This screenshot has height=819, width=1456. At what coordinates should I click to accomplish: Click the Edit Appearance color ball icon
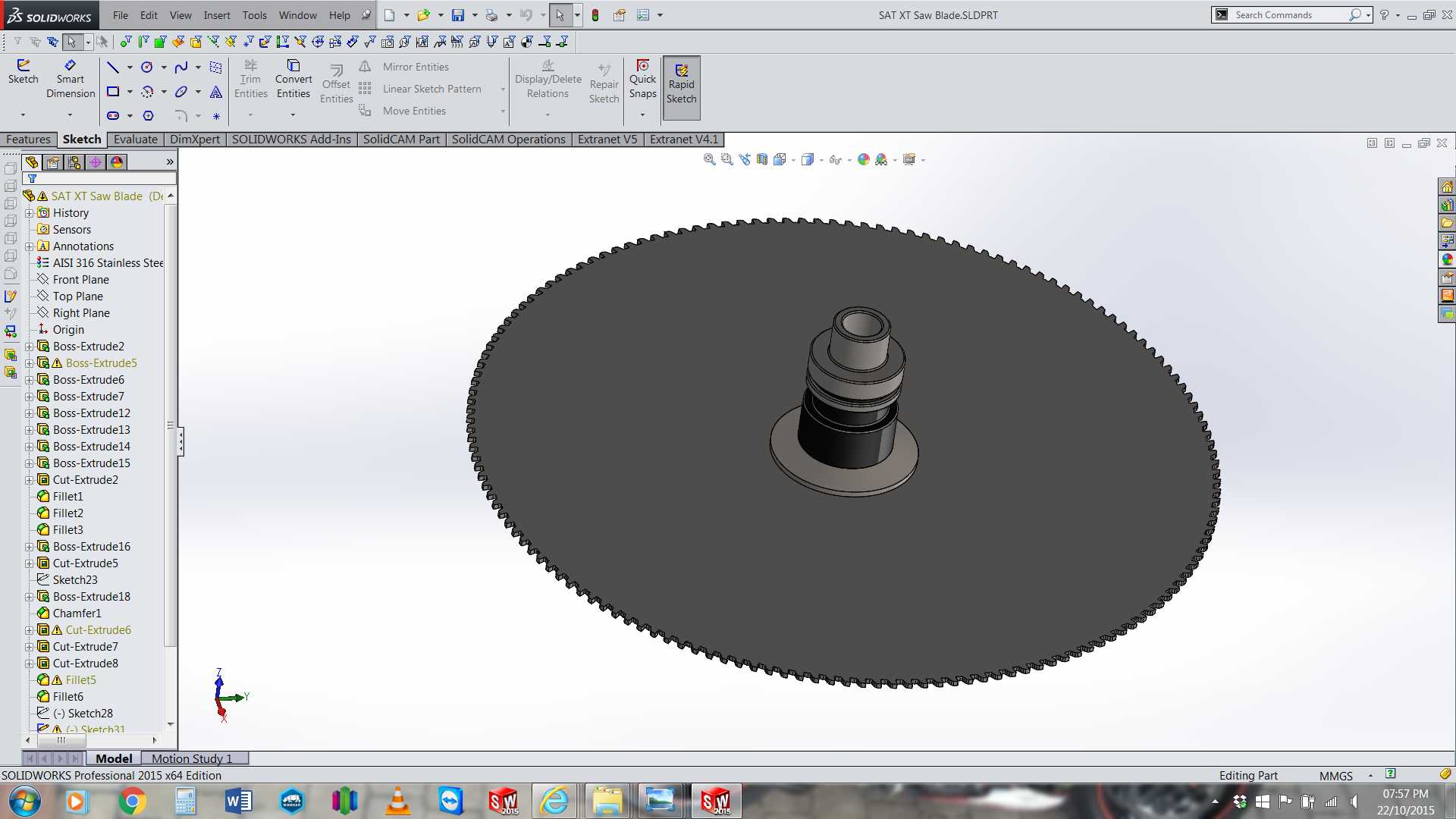(863, 159)
